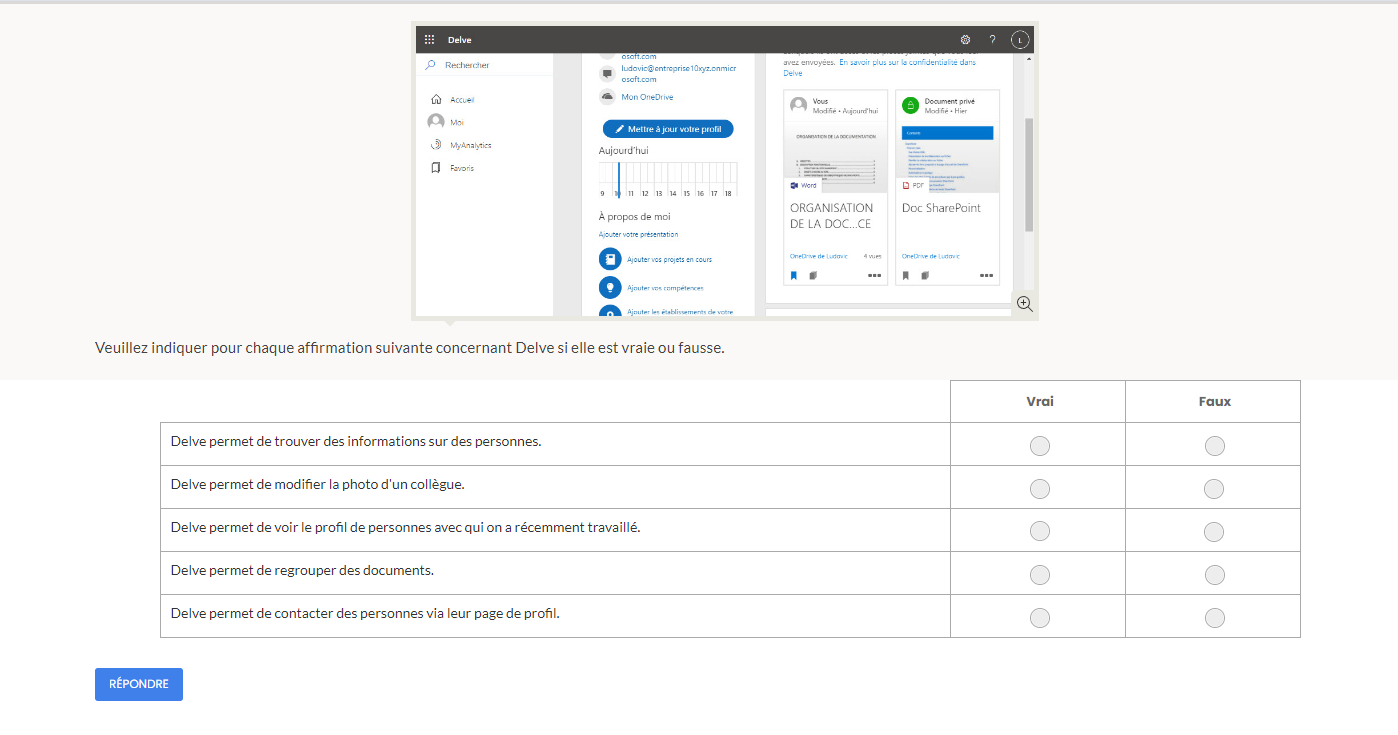Screen dimensions: 1398x735
Task: Open the app launcher grid in Delve header
Action: [x=429, y=40]
